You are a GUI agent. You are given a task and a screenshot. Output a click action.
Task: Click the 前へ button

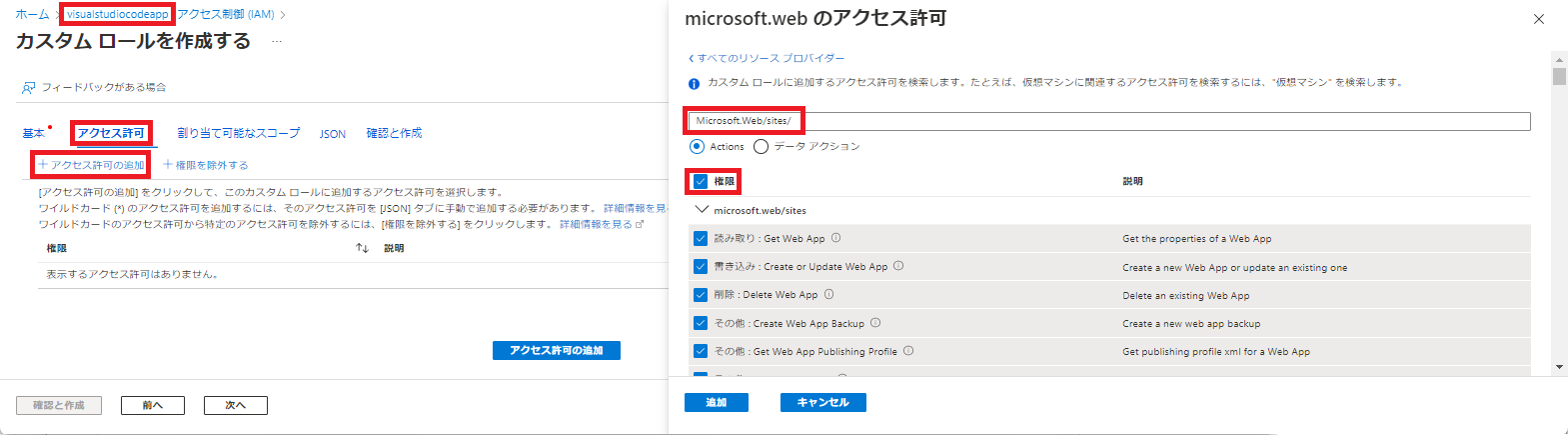(153, 405)
